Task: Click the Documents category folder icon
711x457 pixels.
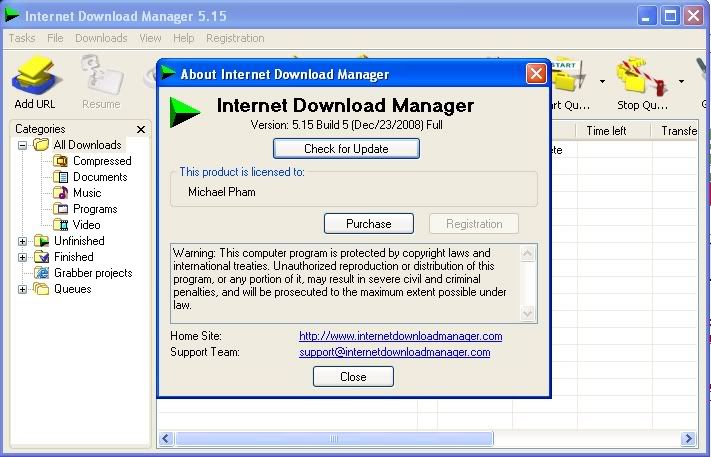Action: click(60, 177)
